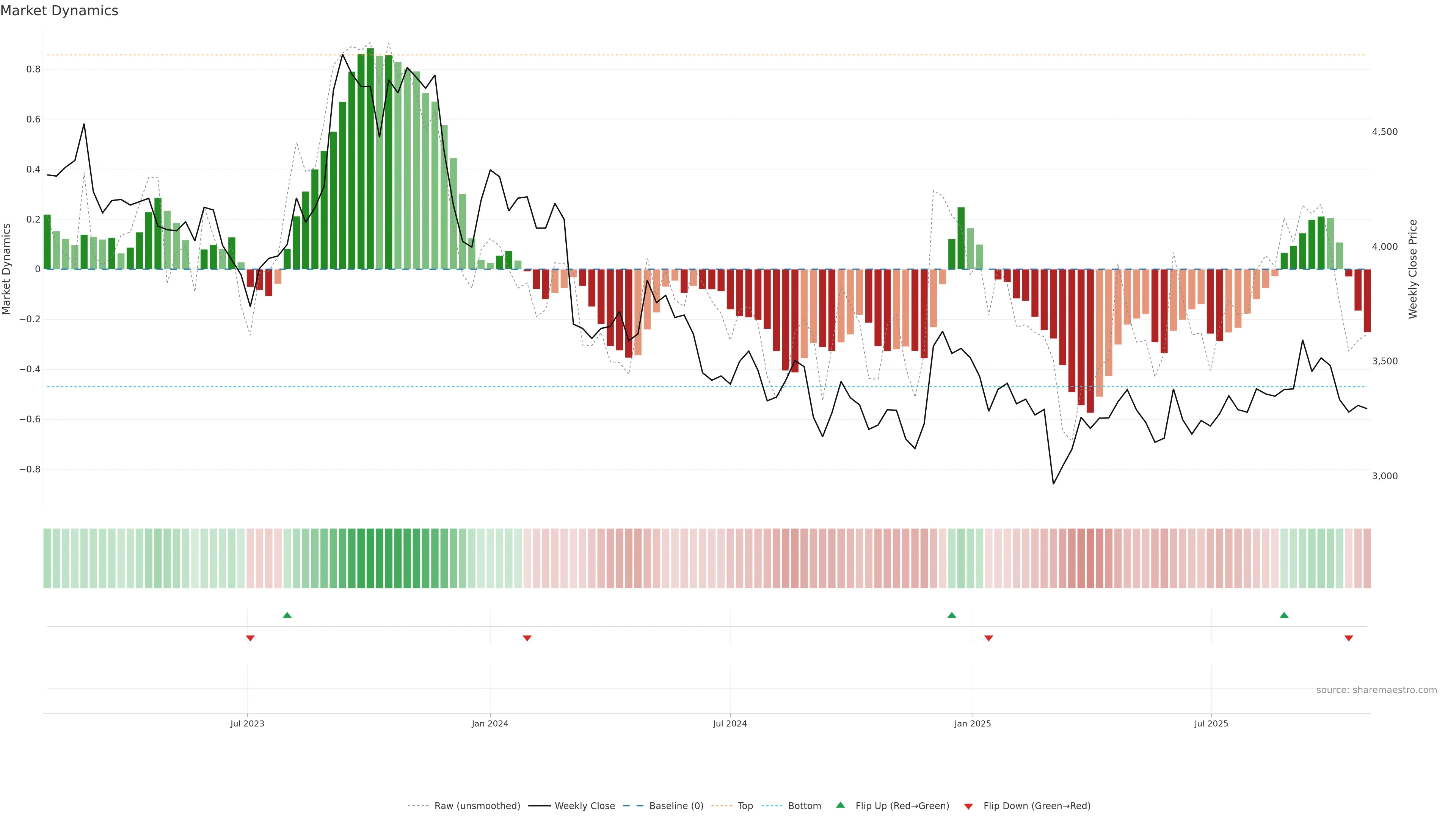The width and height of the screenshot is (1456, 819).
Task: Click the Jan 2025 x-axis label
Action: pos(972,723)
